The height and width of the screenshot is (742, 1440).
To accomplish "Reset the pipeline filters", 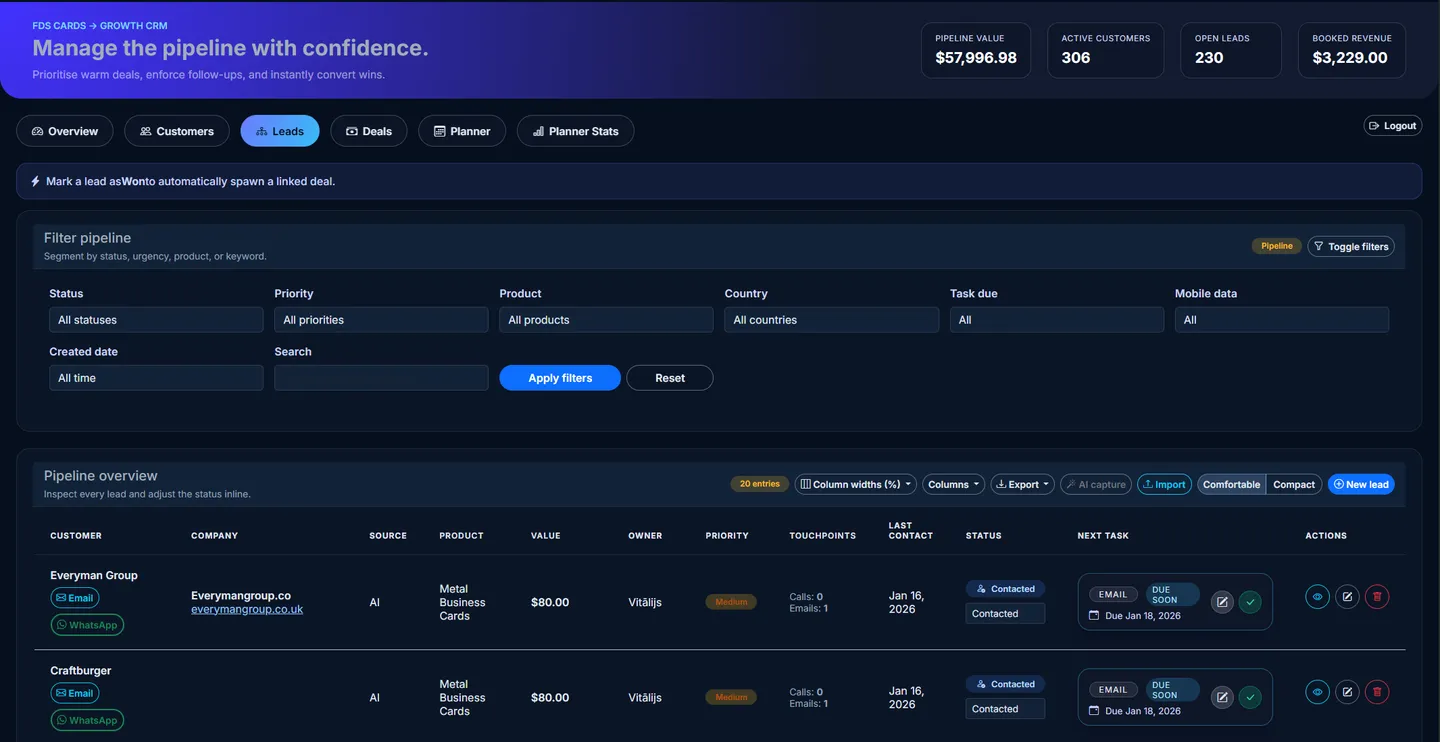I will pyautogui.click(x=670, y=378).
